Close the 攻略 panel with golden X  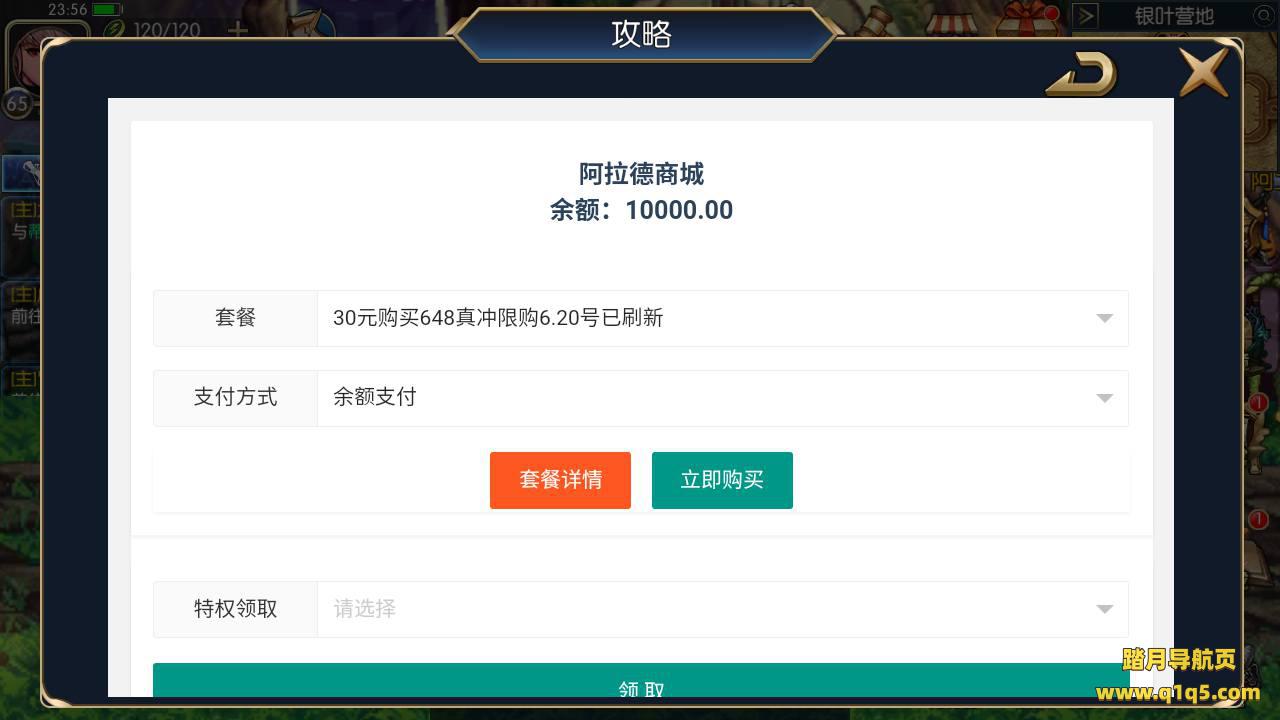pos(1205,72)
